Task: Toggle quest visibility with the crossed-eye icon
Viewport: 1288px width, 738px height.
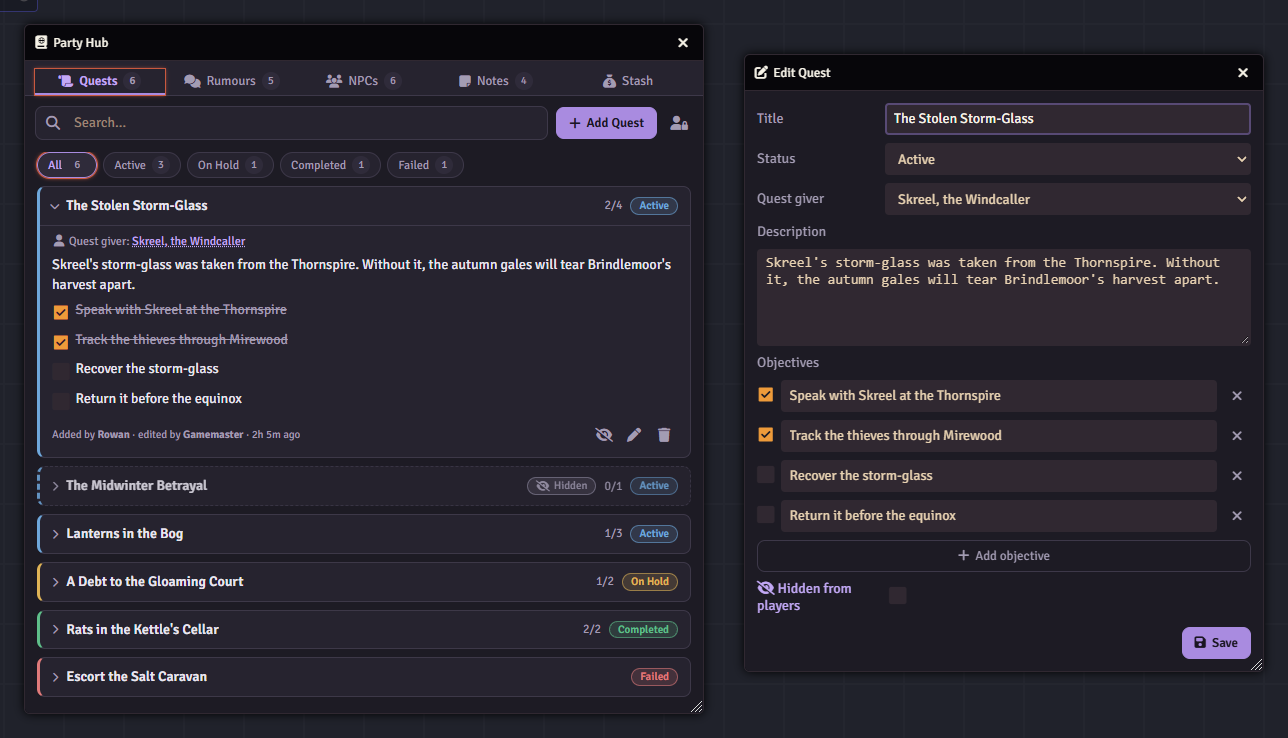Action: pyautogui.click(x=603, y=435)
